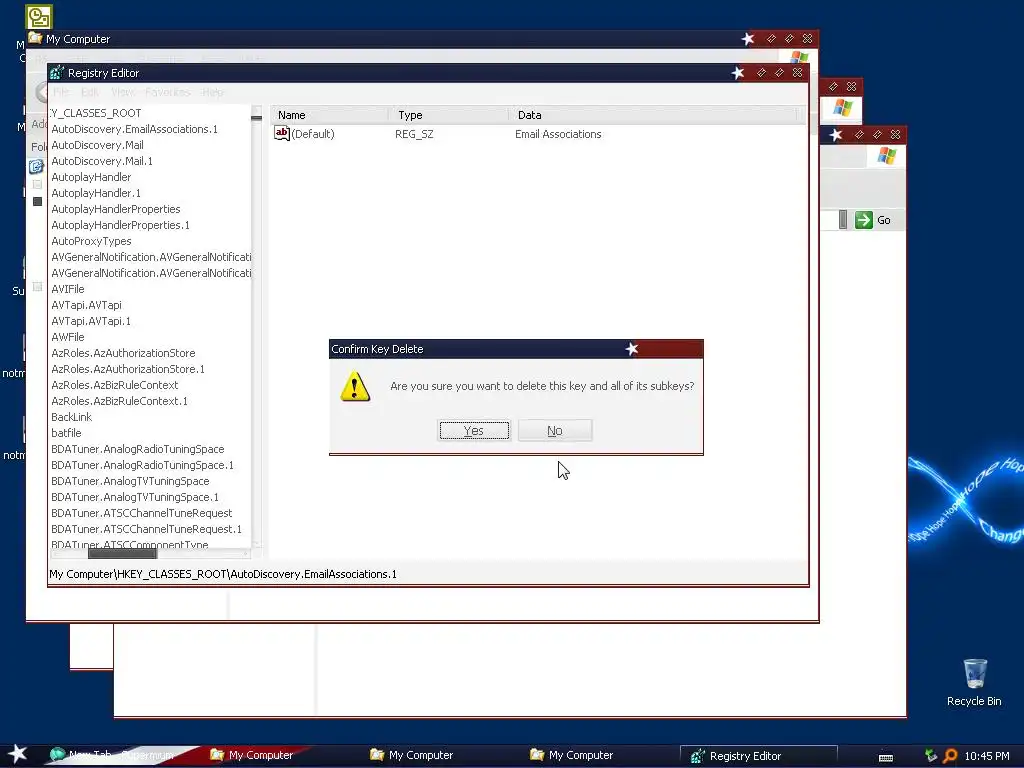Image resolution: width=1024 pixels, height=768 pixels.
Task: Select the HKEY_CLASSES_ROOT root key
Action: [x=95, y=113]
